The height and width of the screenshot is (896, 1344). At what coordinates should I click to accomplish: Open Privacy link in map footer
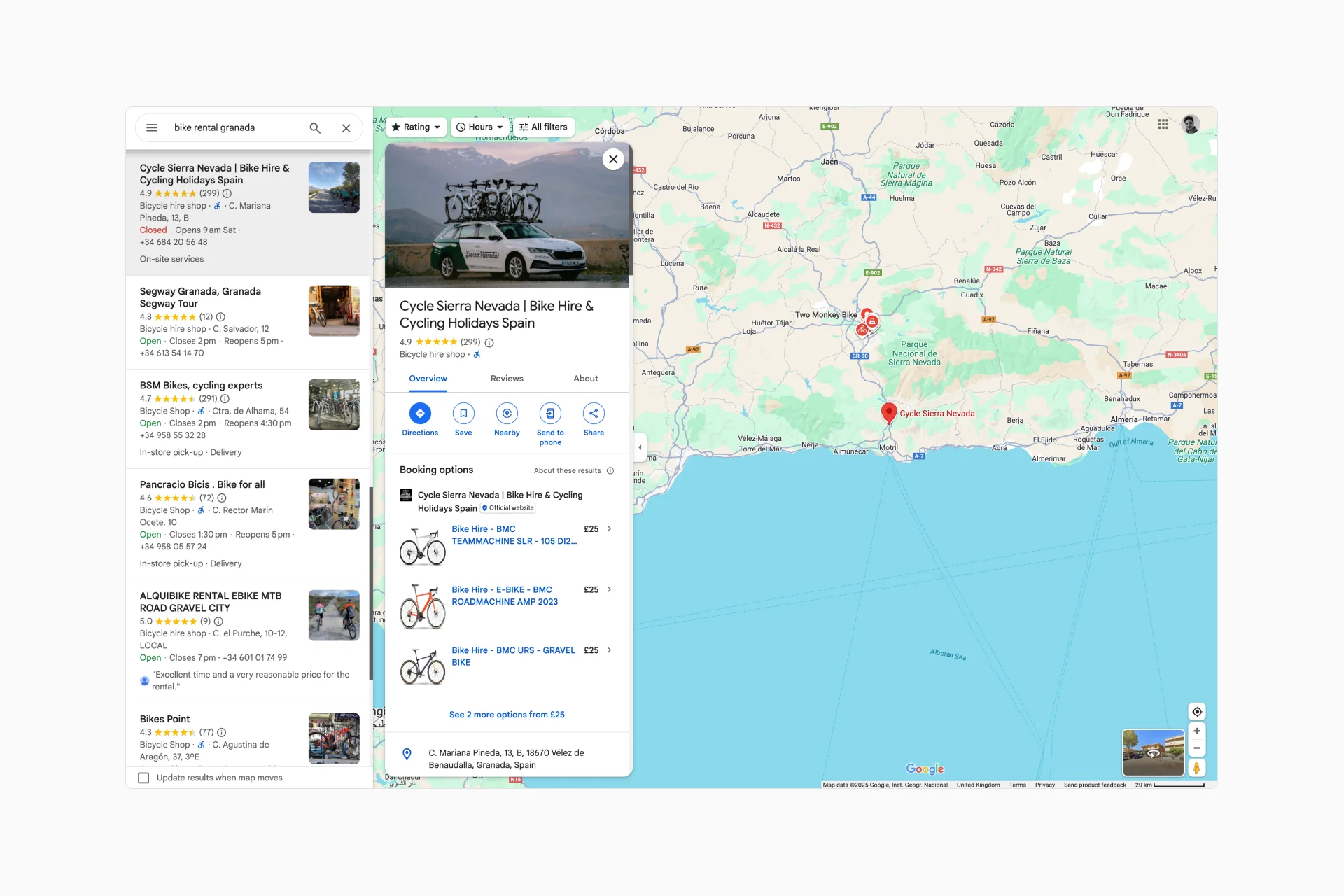coord(1045,785)
